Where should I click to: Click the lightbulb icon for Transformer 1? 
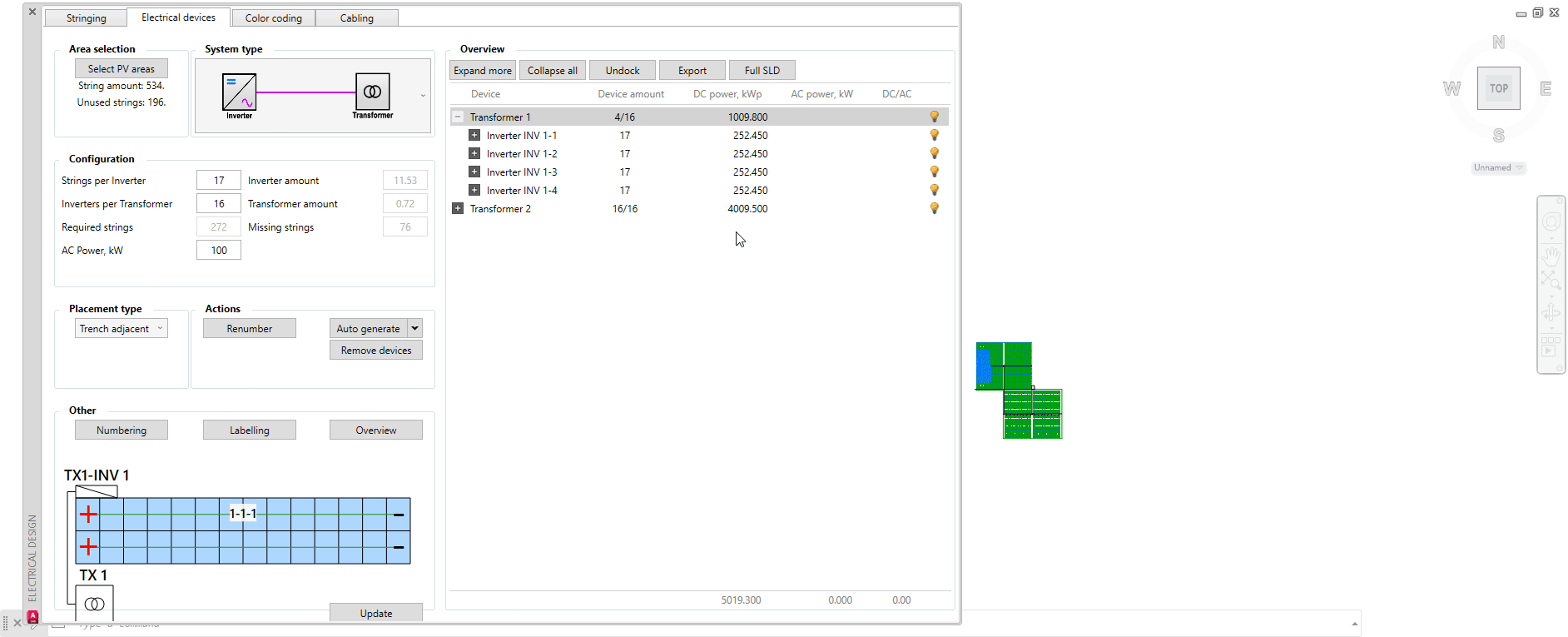[x=934, y=117]
